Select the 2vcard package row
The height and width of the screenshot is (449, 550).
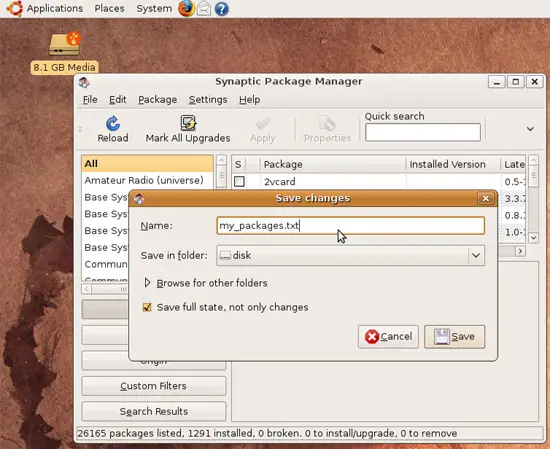point(378,181)
